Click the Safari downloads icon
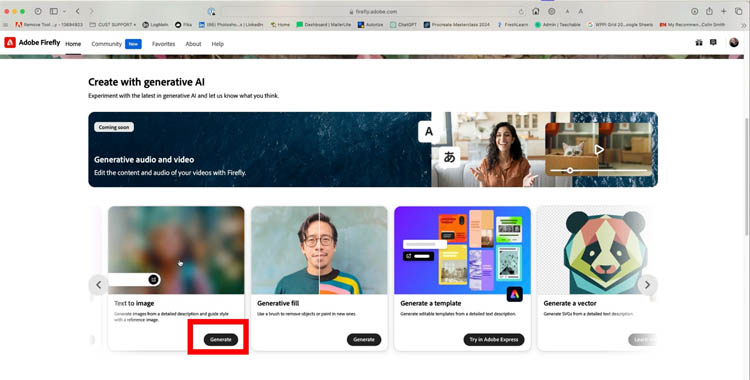The image size is (750, 380). click(695, 11)
